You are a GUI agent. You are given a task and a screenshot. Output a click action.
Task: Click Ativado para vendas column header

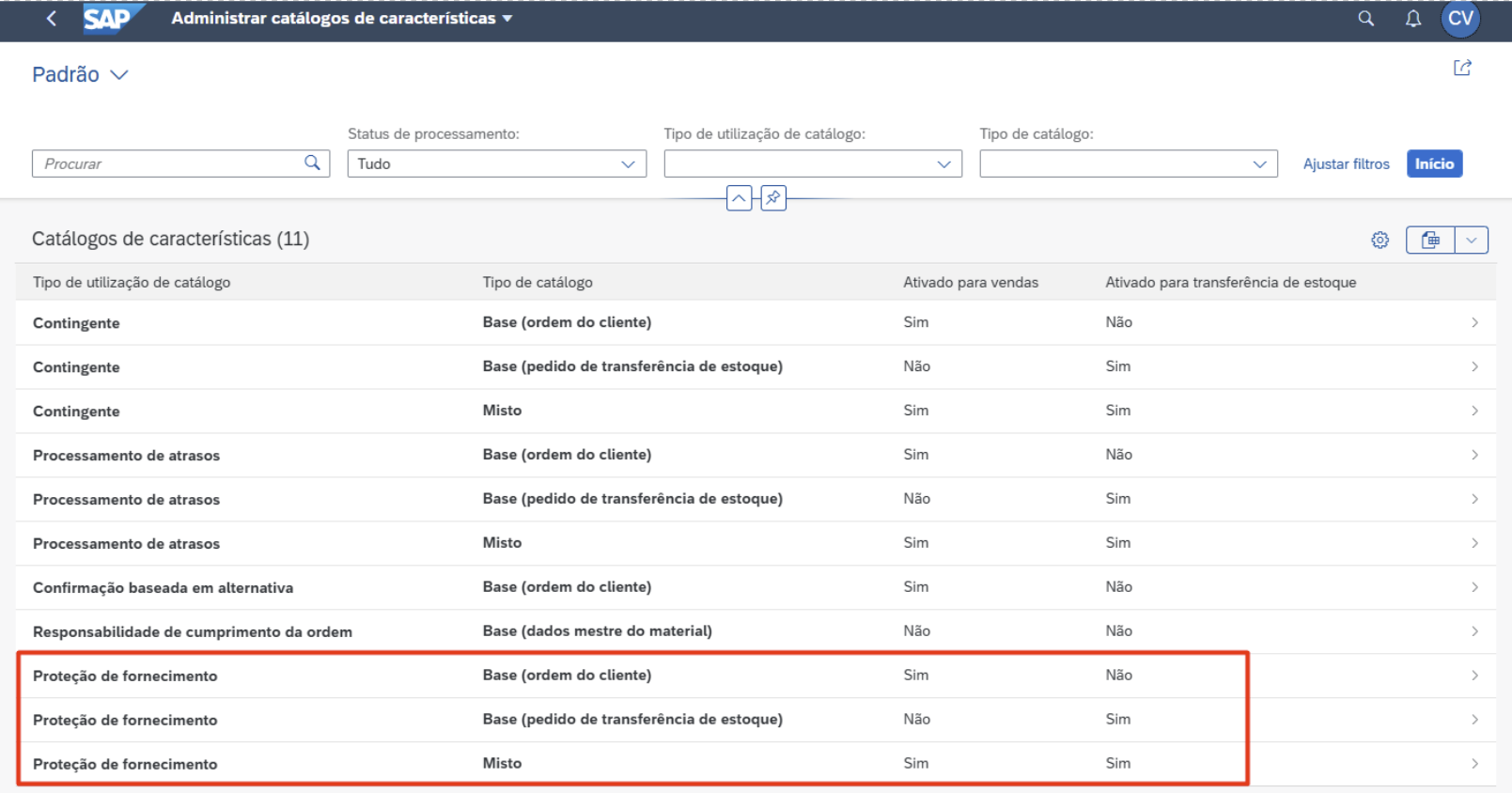click(971, 282)
